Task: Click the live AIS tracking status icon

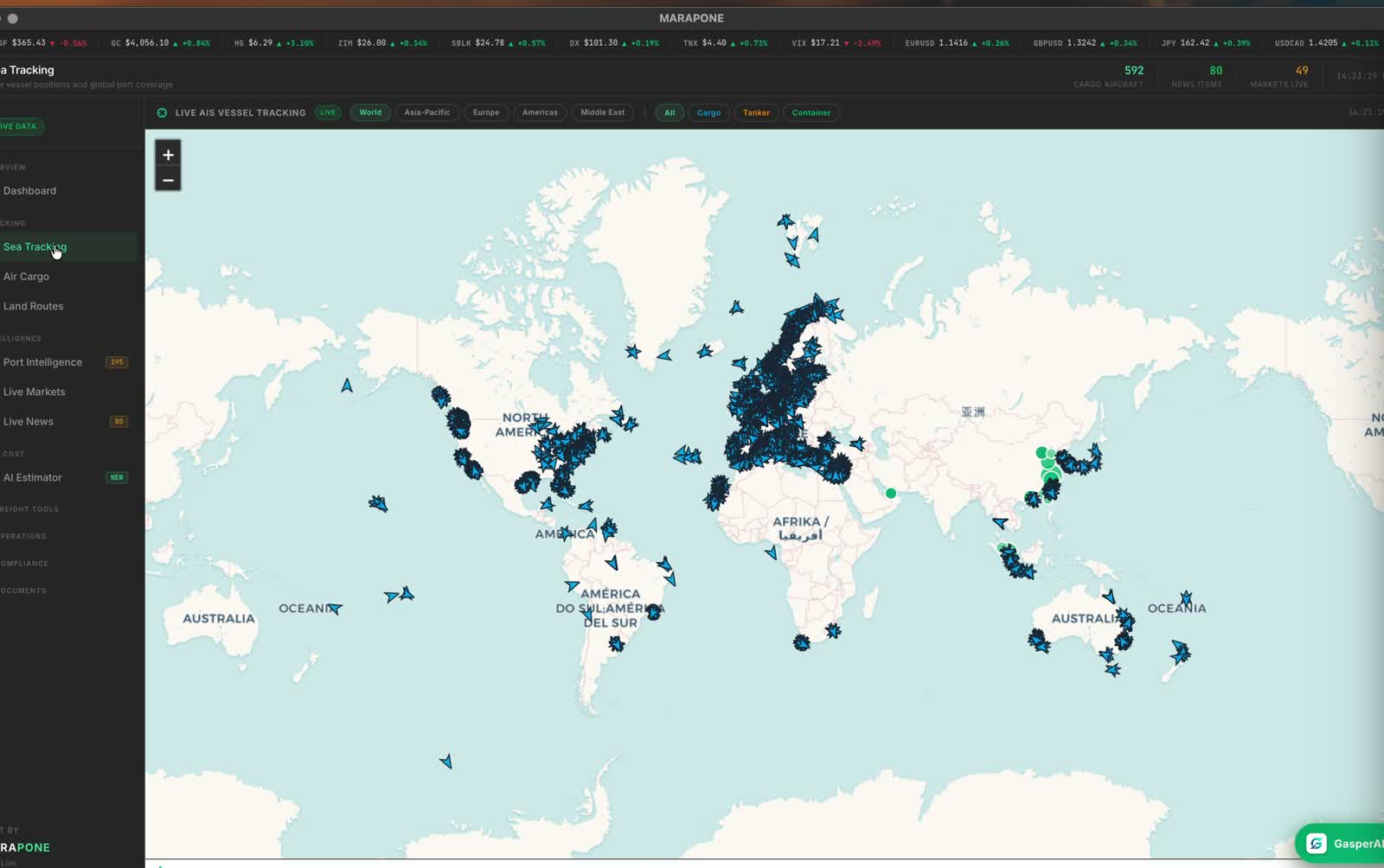Action: [162, 112]
